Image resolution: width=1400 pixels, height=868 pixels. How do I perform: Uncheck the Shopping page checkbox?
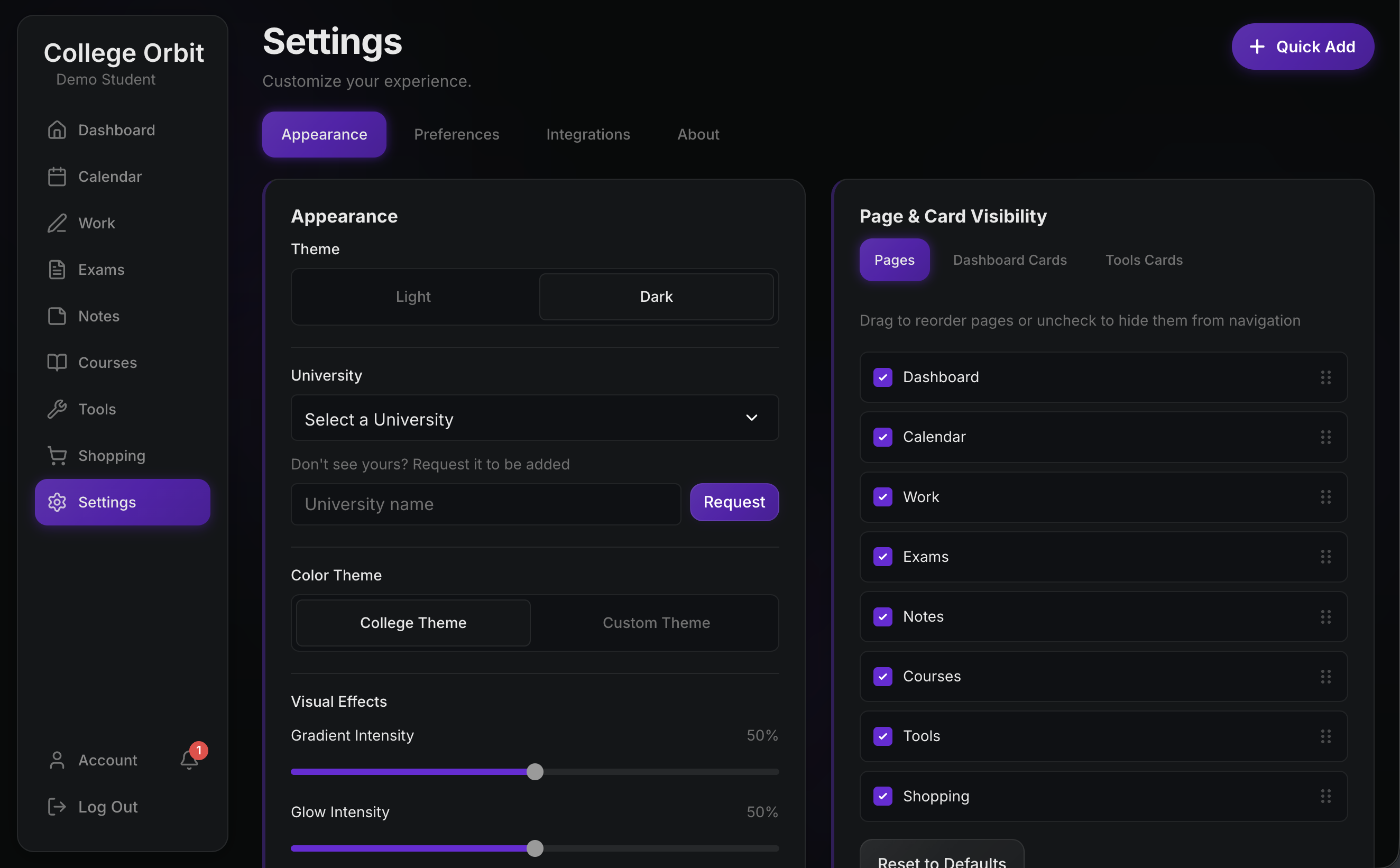point(882,796)
